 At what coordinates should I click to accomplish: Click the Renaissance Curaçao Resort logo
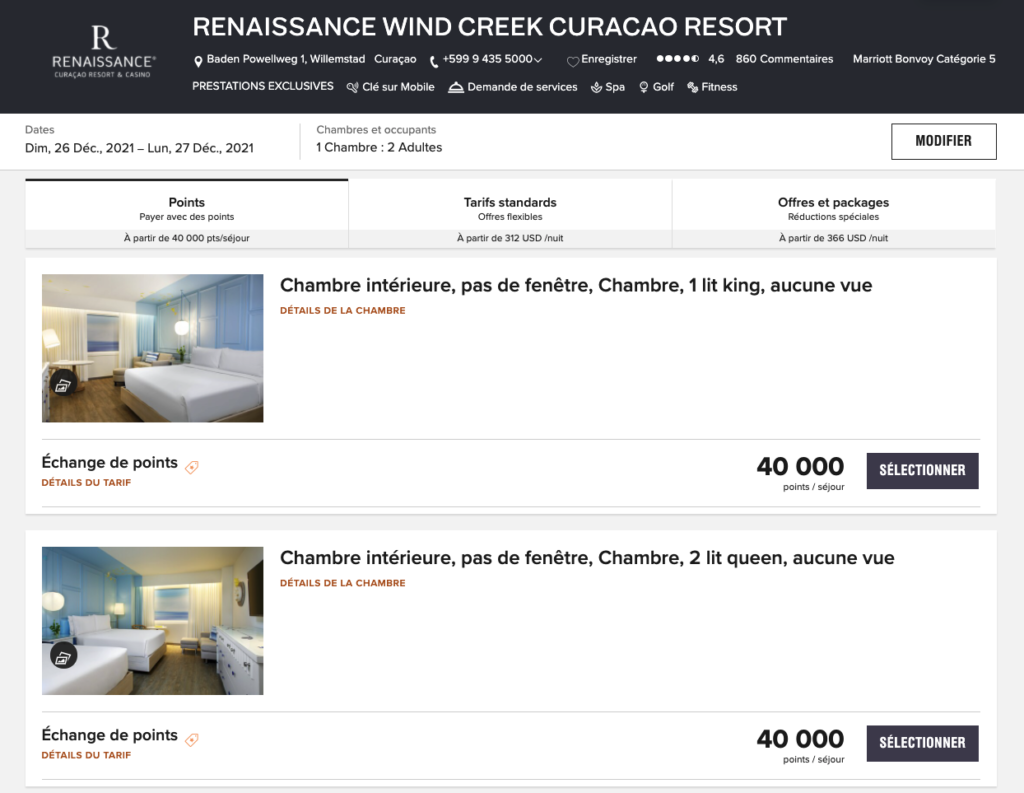(103, 52)
